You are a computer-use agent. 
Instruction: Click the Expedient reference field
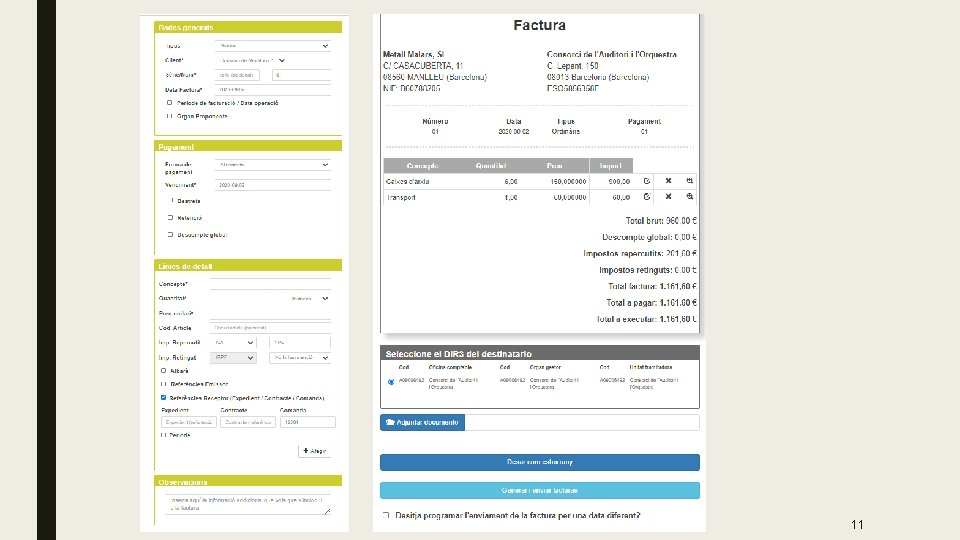click(x=189, y=422)
